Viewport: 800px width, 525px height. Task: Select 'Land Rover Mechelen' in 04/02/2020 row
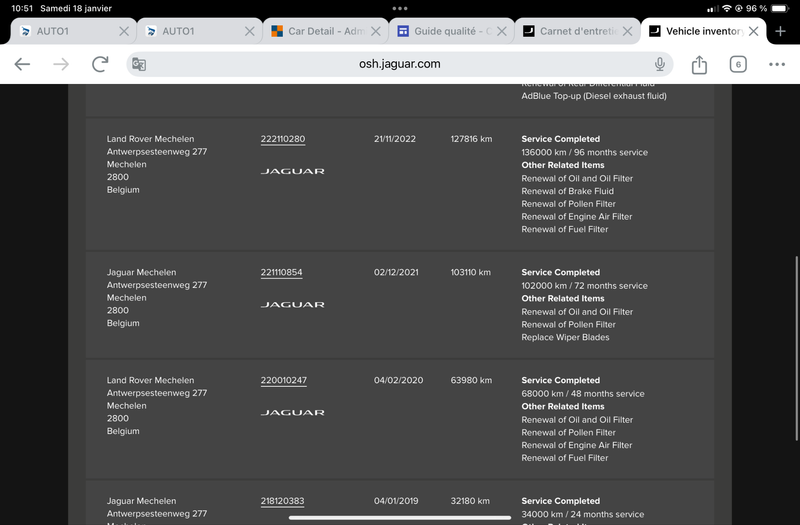click(150, 380)
